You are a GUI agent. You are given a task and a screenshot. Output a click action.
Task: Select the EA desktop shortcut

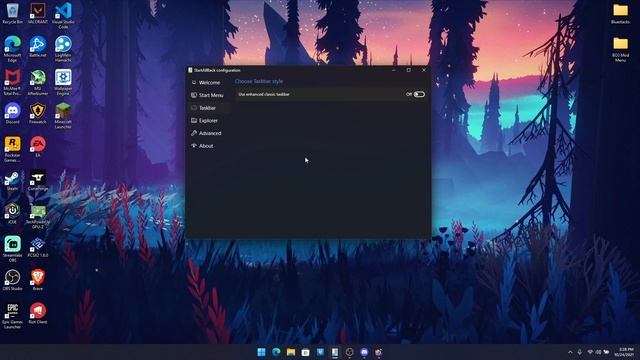point(38,147)
